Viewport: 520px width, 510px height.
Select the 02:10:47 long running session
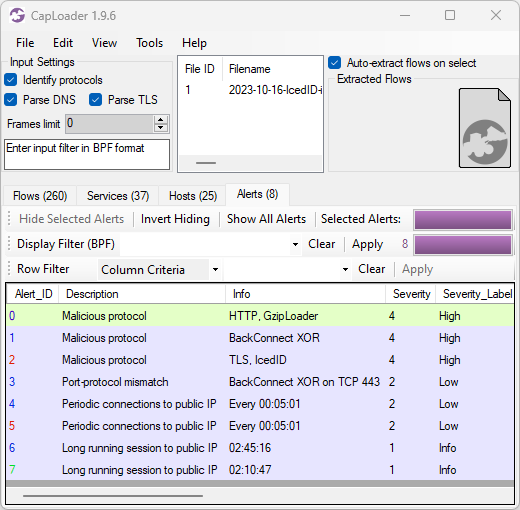(x=260, y=470)
